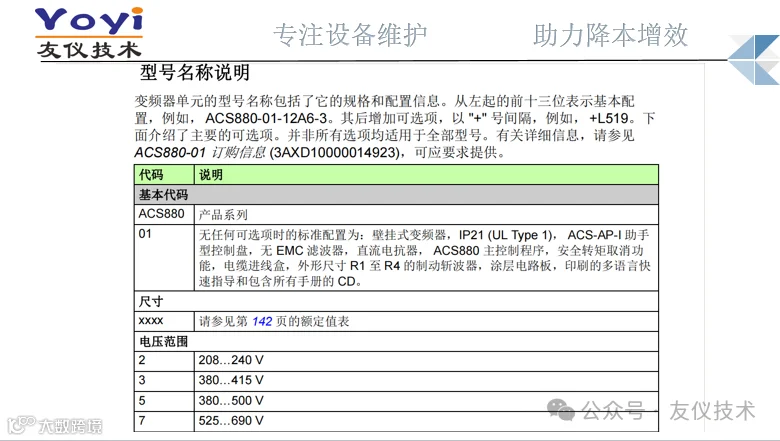The height and width of the screenshot is (441, 780).
Task: Select the 525…690 V cell
Action: pos(426,421)
